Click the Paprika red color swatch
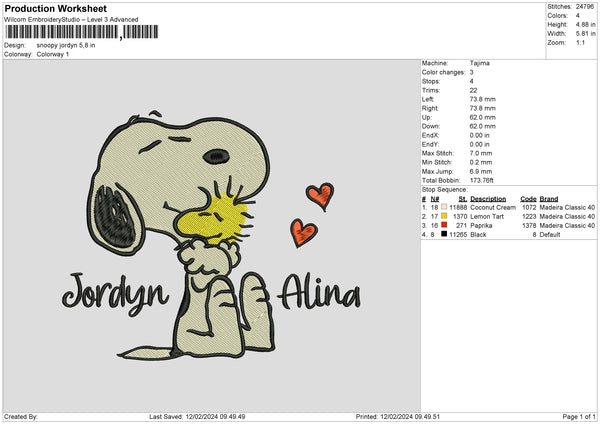 pyautogui.click(x=444, y=225)
